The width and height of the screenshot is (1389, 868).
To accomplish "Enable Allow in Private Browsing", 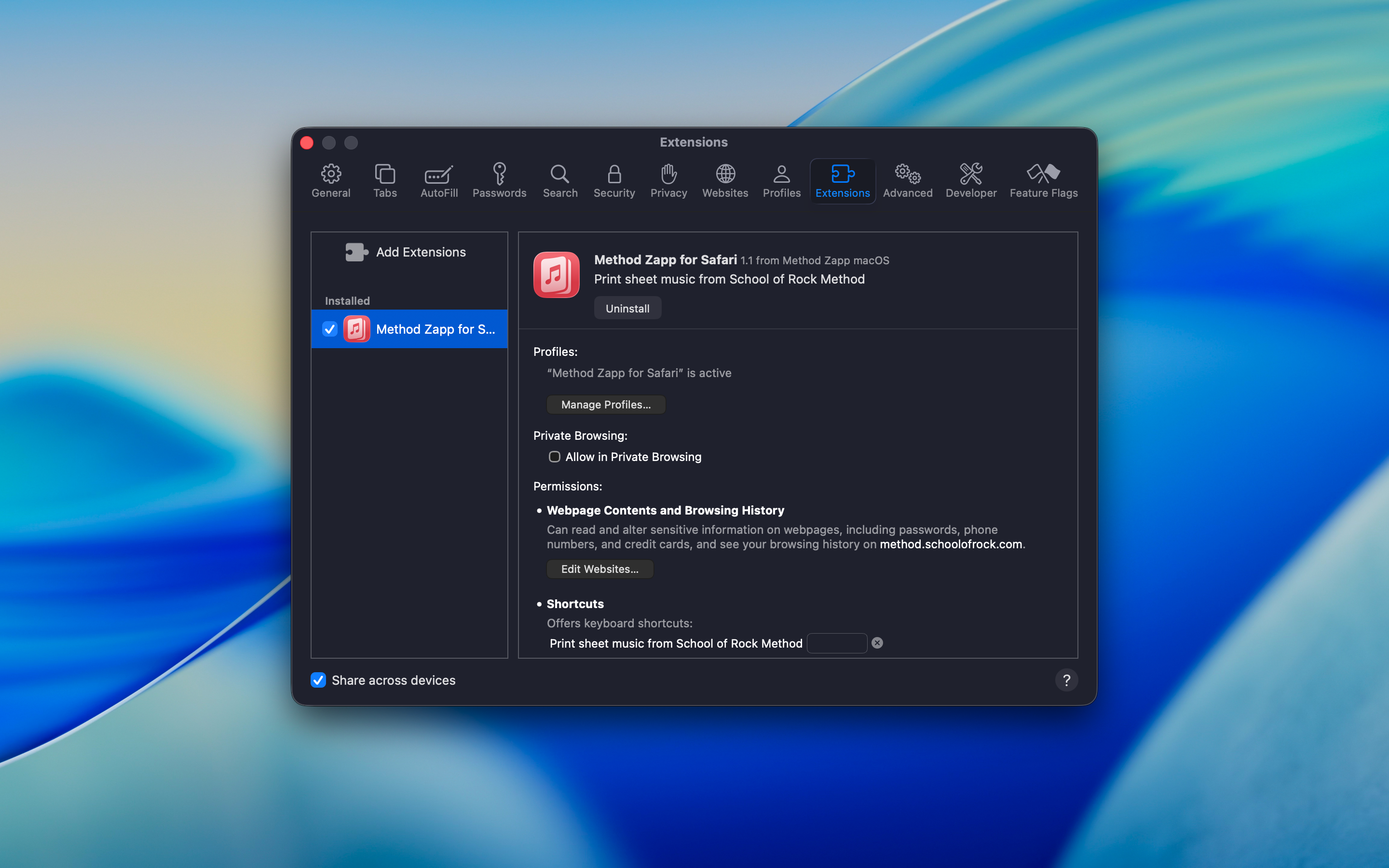I will [x=555, y=457].
